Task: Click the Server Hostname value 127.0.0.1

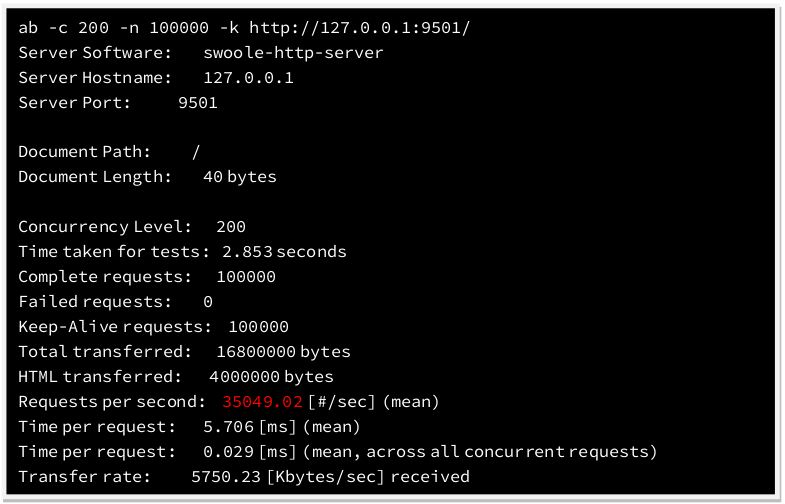Action: [248, 77]
